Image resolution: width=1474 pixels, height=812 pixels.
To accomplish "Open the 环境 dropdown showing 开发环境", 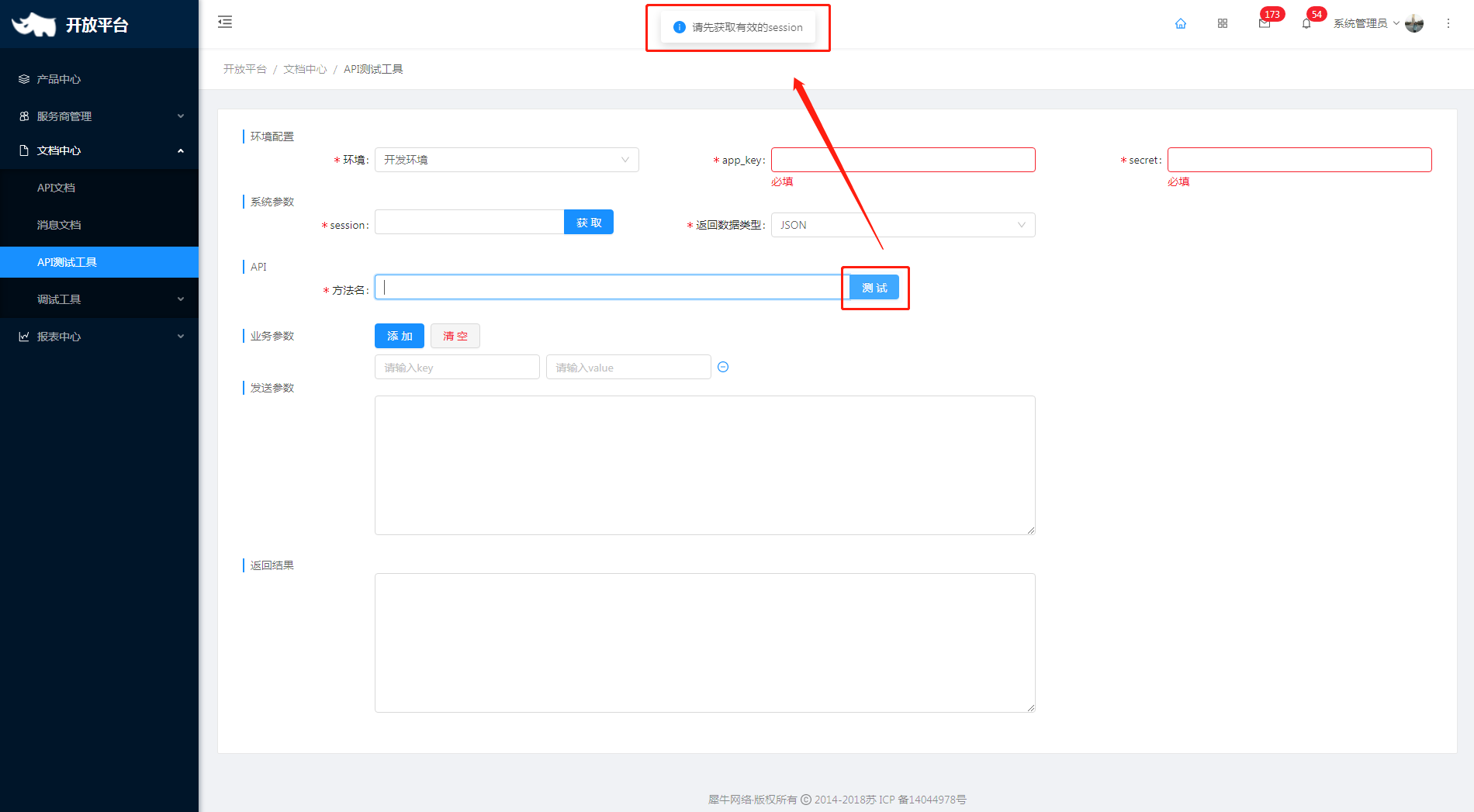I will [x=507, y=160].
